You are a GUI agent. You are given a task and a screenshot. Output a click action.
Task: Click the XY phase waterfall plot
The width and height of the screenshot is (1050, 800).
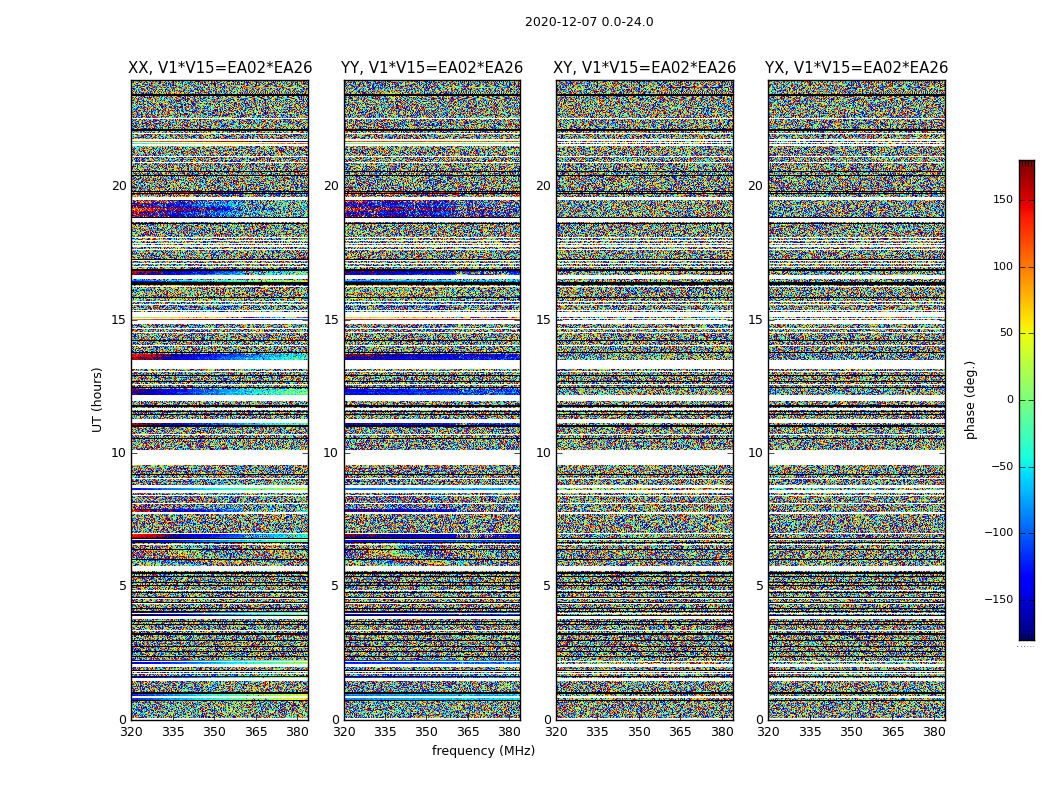coord(644,400)
